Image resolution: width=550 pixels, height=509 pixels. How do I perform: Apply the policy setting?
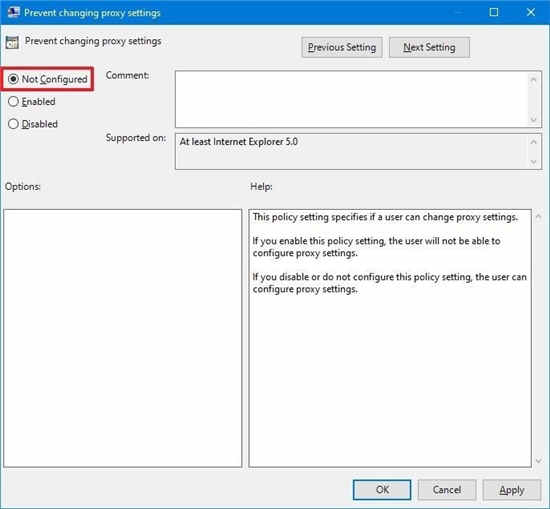(512, 489)
